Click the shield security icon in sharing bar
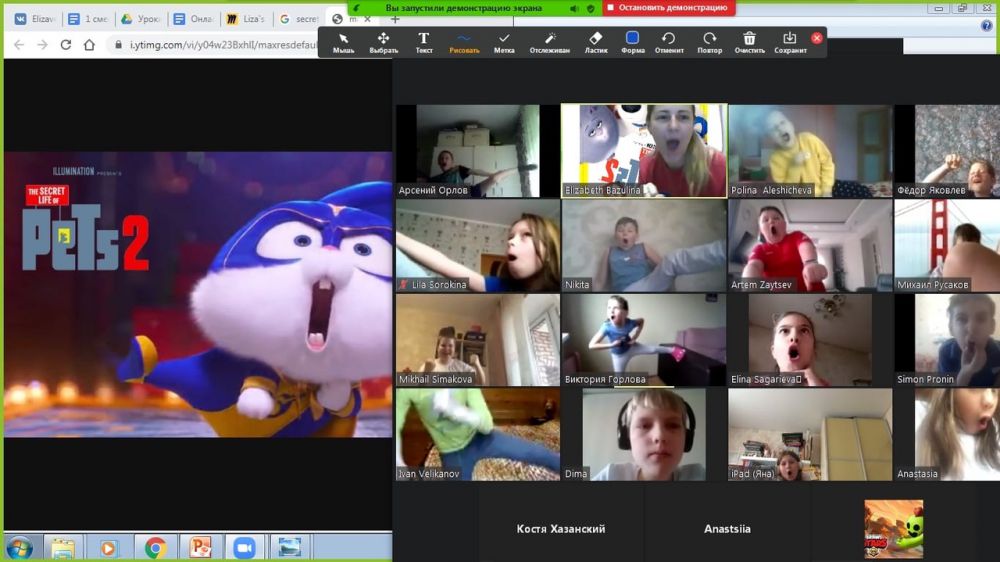The image size is (1000, 562). pyautogui.click(x=591, y=8)
